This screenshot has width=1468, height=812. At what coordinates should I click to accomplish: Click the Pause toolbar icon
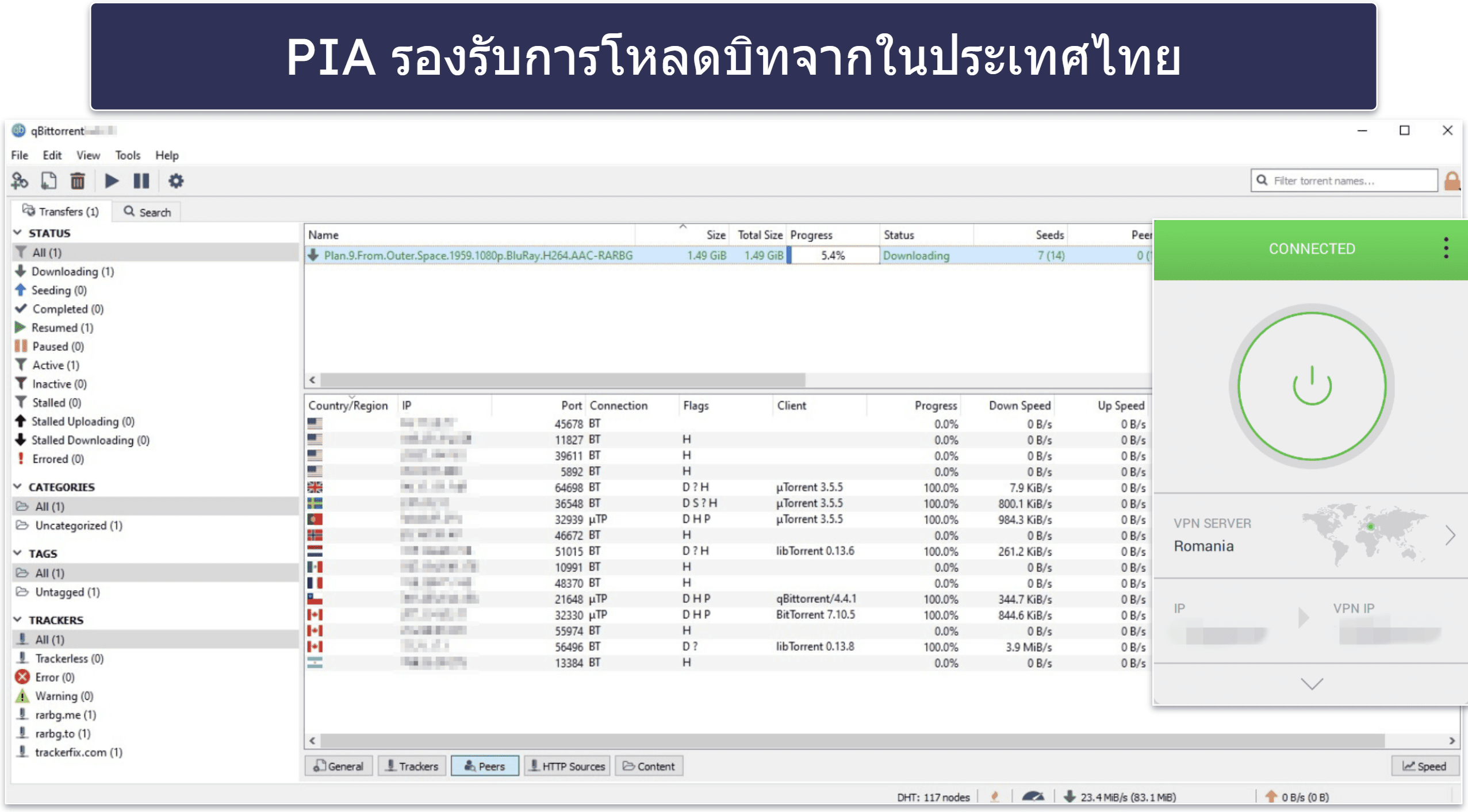pos(141,181)
